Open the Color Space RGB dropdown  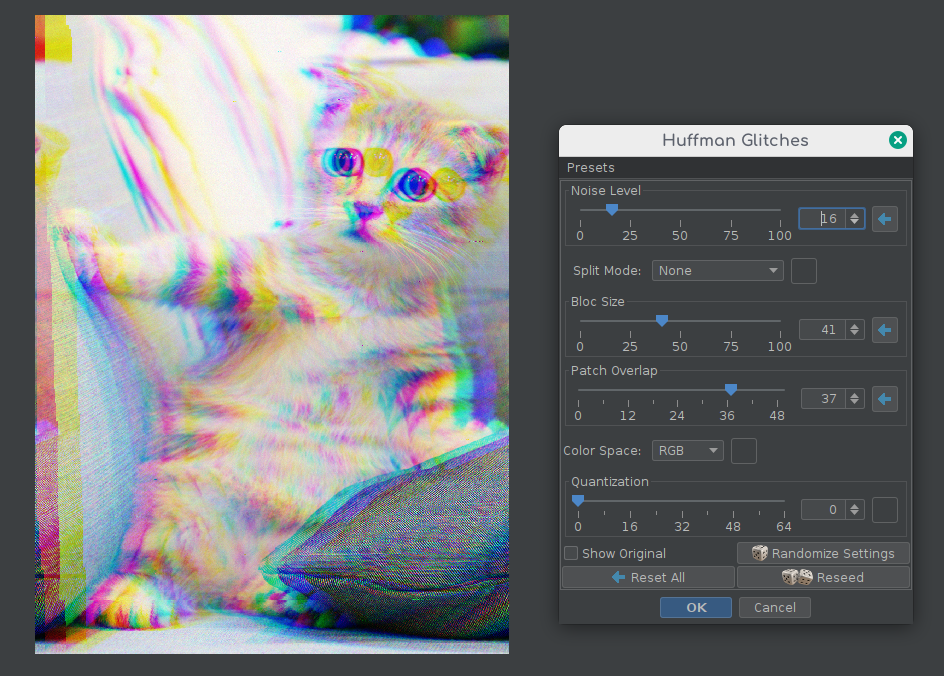click(688, 451)
